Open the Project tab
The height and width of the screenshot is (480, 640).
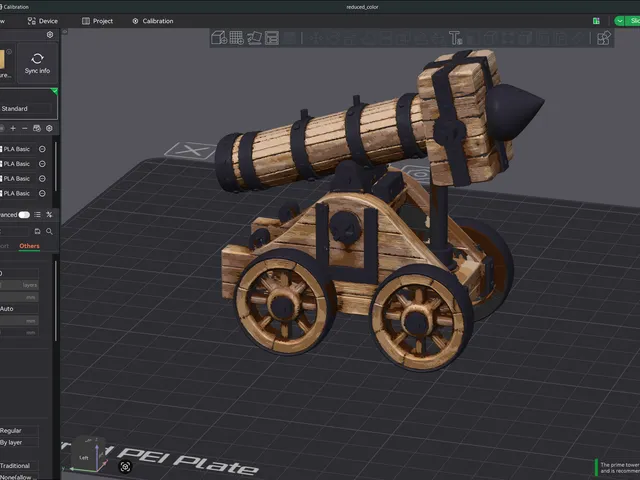[x=98, y=21]
